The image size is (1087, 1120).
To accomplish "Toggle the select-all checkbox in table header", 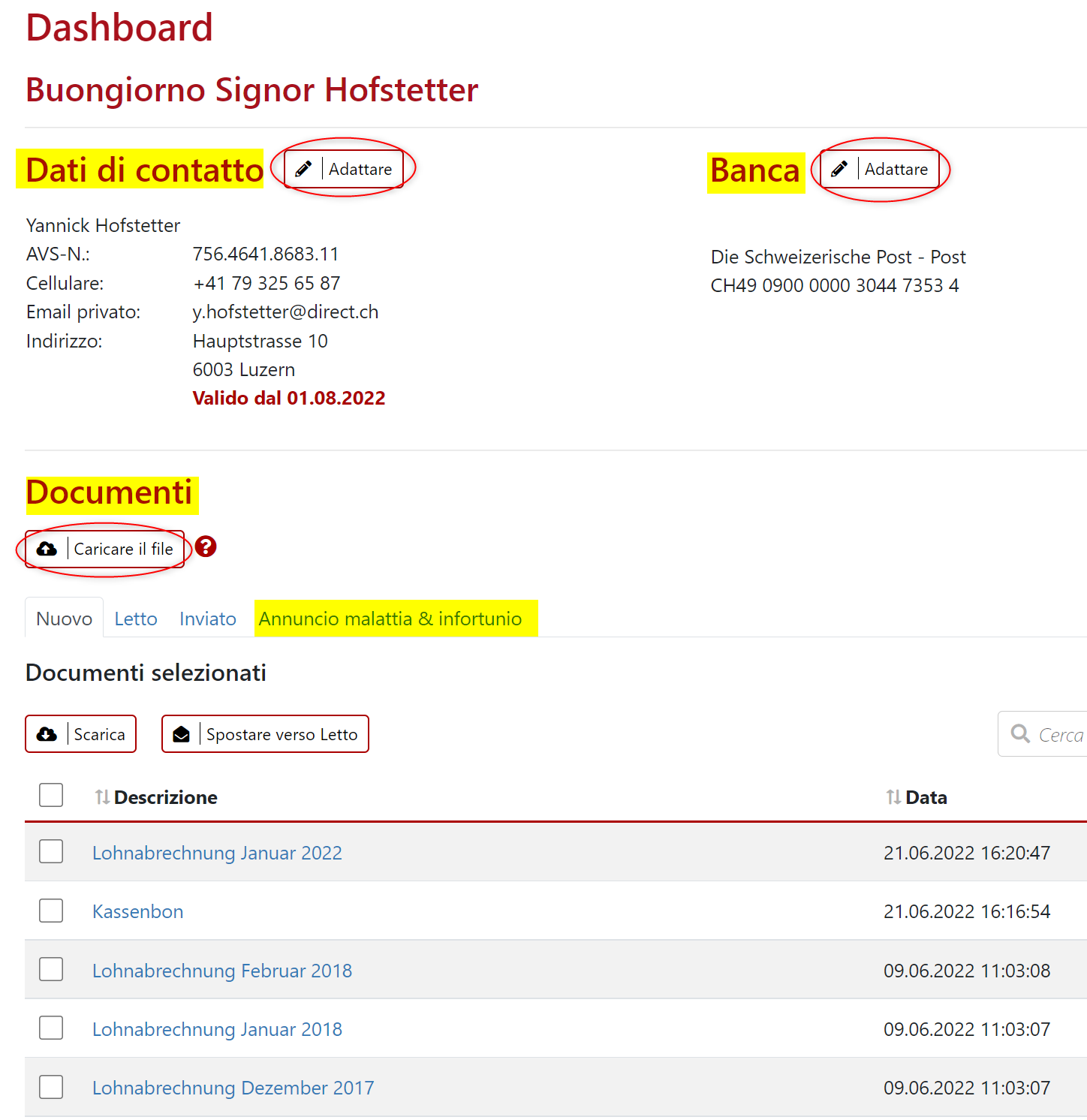I will coord(51,795).
